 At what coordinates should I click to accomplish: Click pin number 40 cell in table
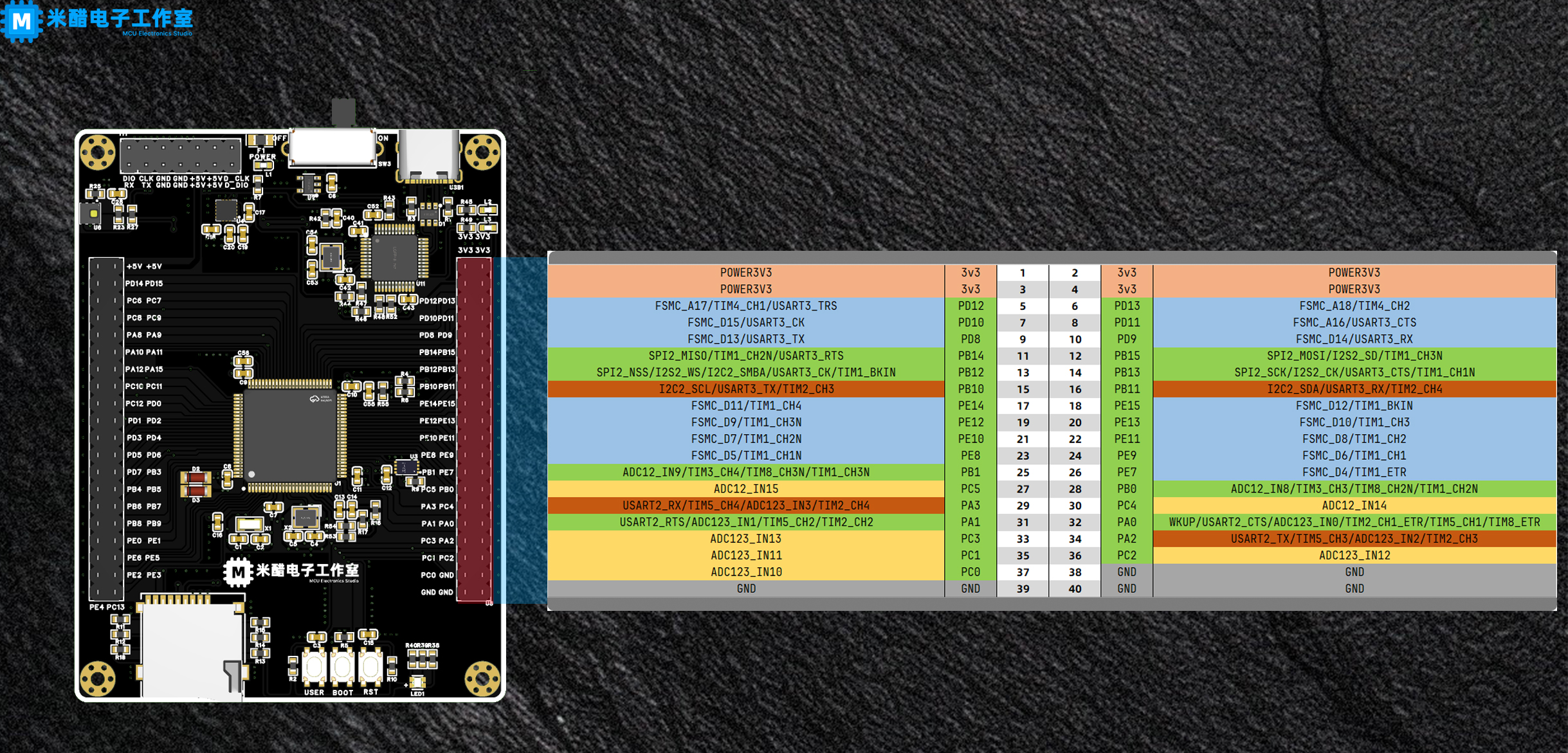pyautogui.click(x=1074, y=588)
